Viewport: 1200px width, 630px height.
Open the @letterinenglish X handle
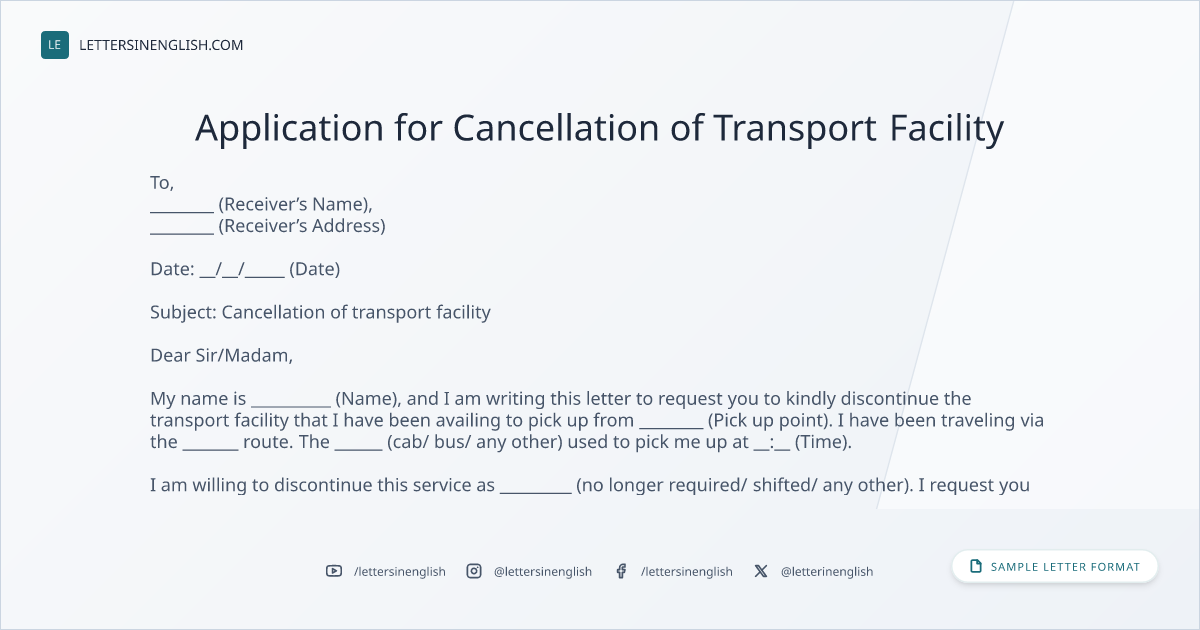tap(827, 571)
